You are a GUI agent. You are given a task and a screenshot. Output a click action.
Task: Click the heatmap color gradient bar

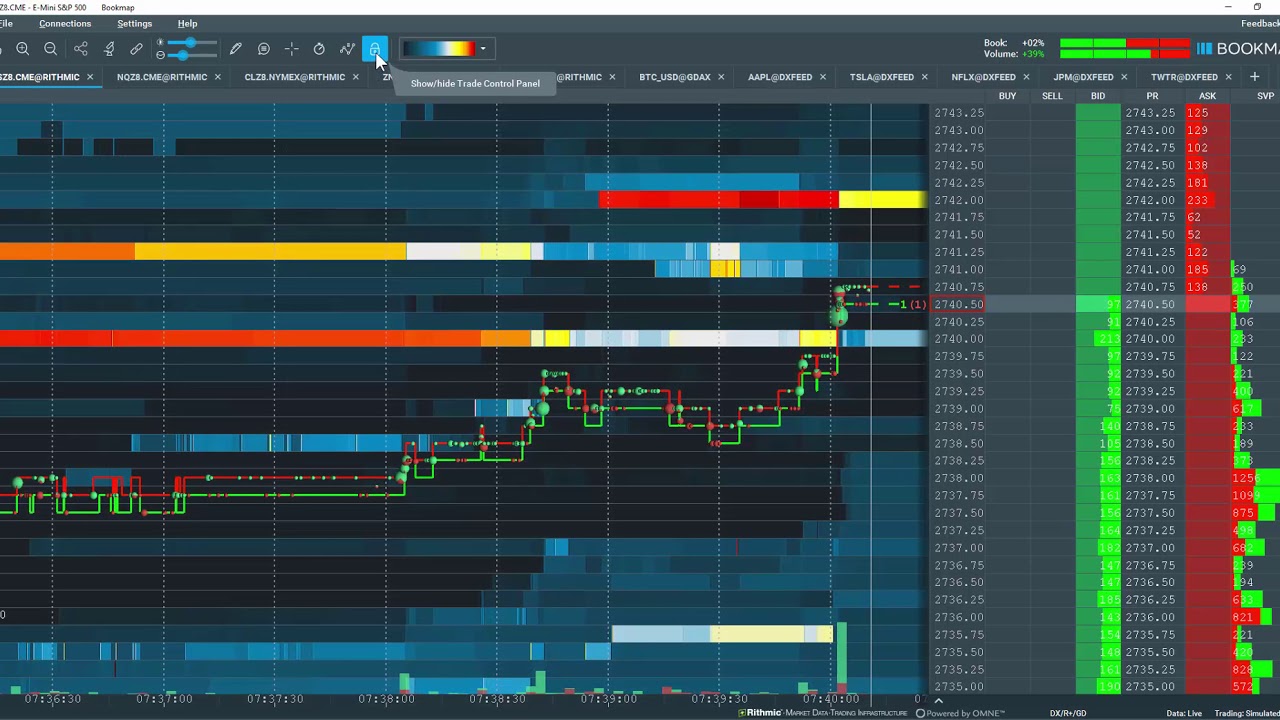tap(438, 49)
